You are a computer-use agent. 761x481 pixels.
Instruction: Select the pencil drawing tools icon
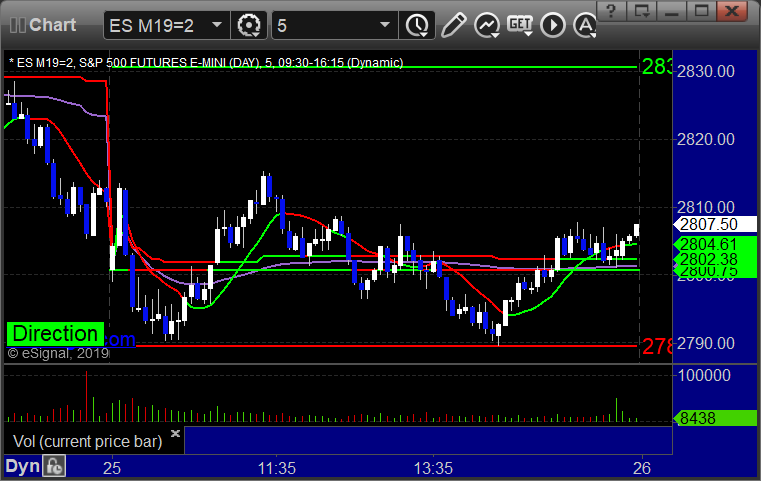click(x=453, y=25)
